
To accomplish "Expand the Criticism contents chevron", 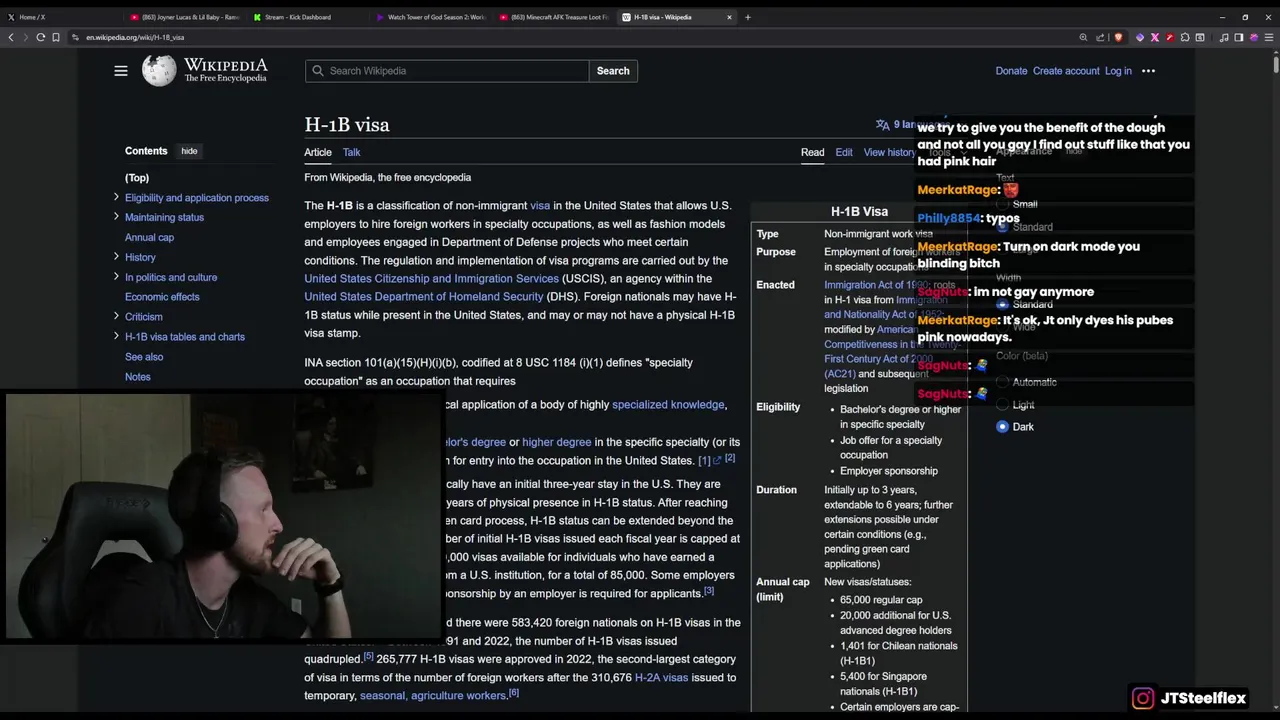I will 116,316.
